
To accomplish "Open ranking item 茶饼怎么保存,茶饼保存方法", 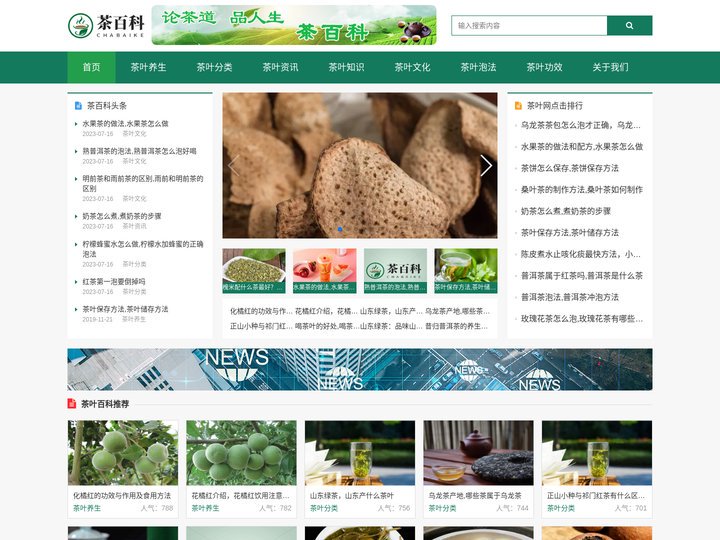I will pos(569,168).
